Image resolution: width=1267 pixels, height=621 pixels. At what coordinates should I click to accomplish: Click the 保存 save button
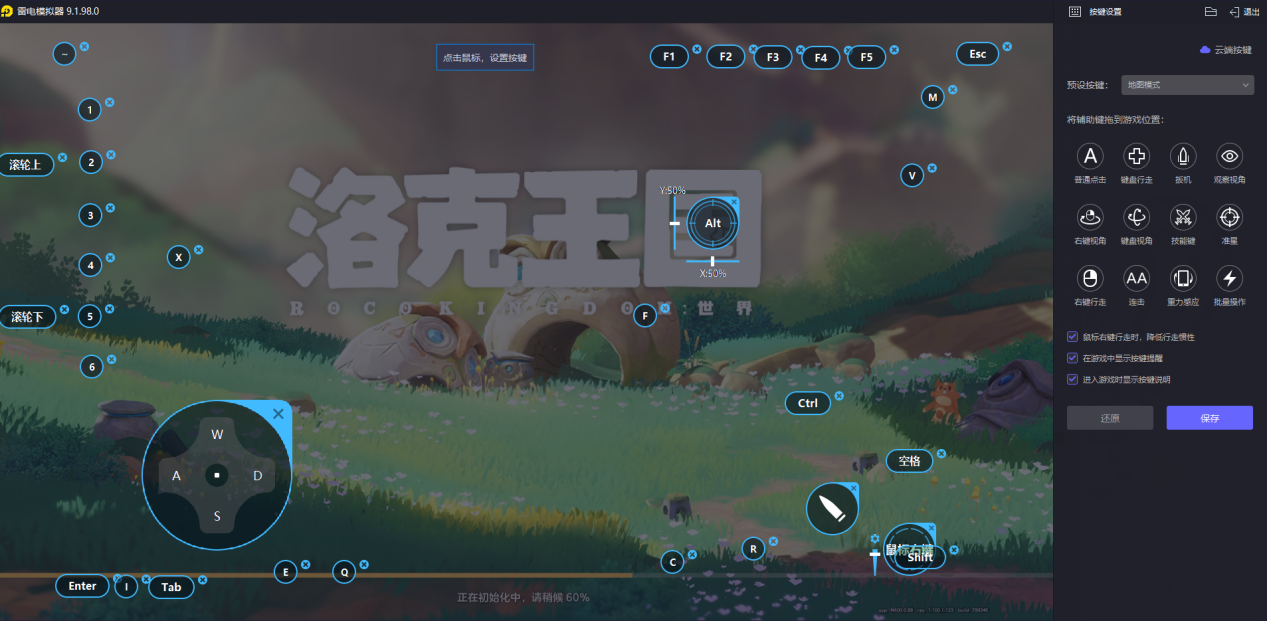(x=1209, y=418)
